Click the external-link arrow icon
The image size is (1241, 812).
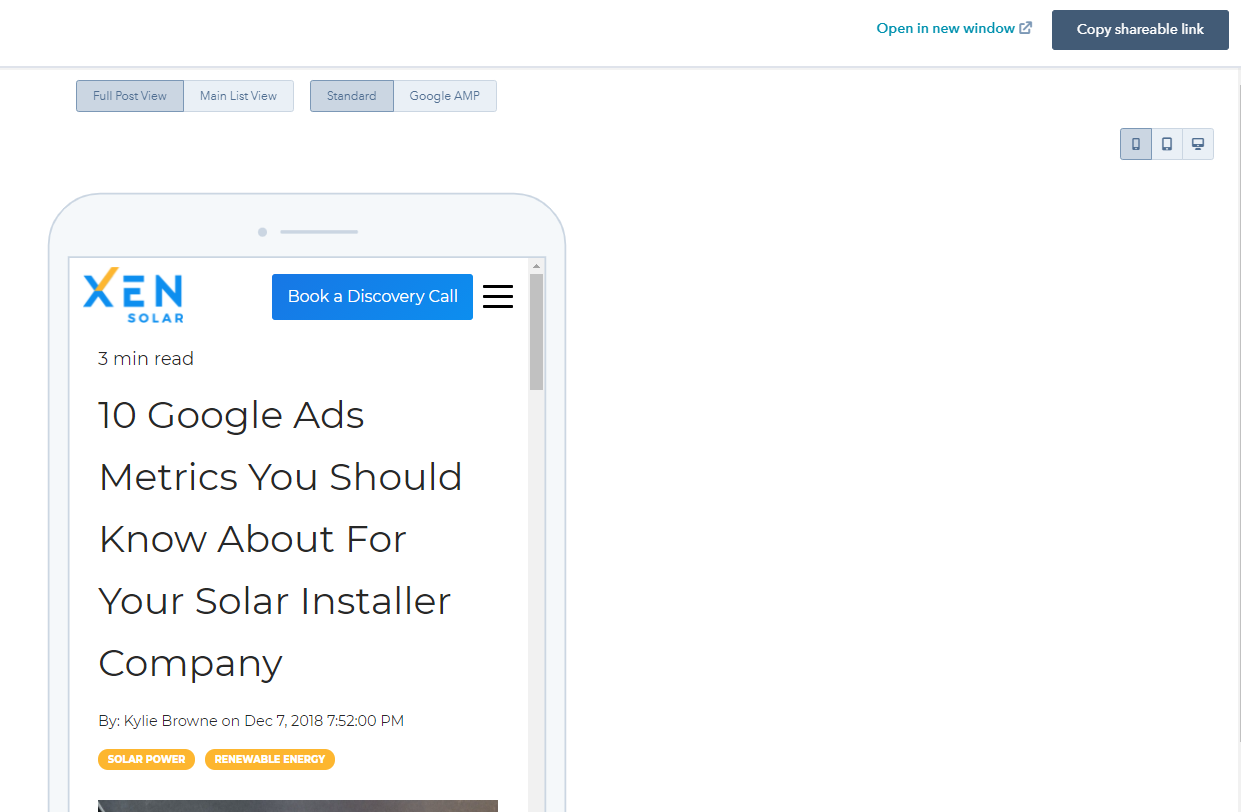point(1025,28)
